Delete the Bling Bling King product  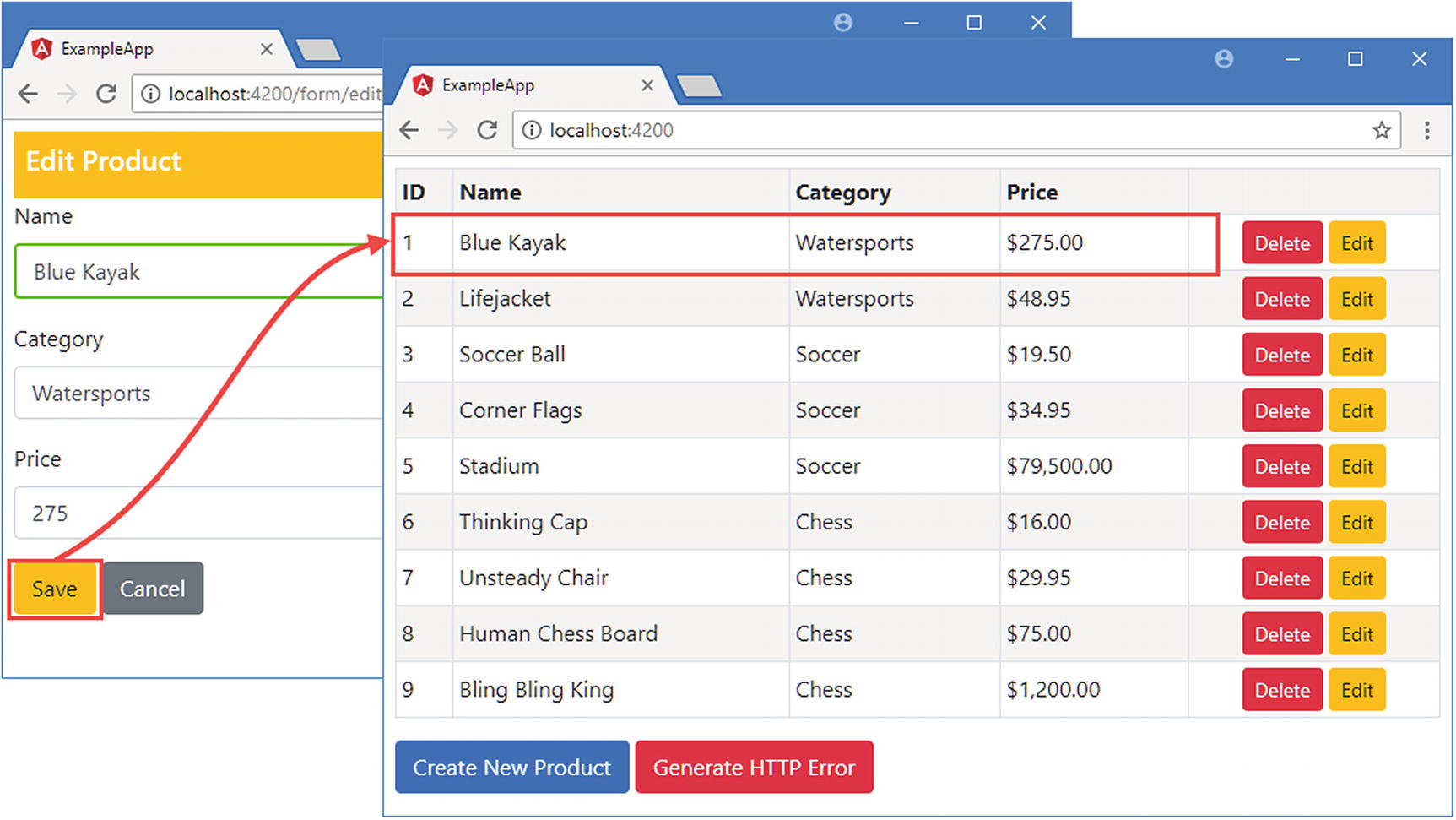pyautogui.click(x=1282, y=690)
